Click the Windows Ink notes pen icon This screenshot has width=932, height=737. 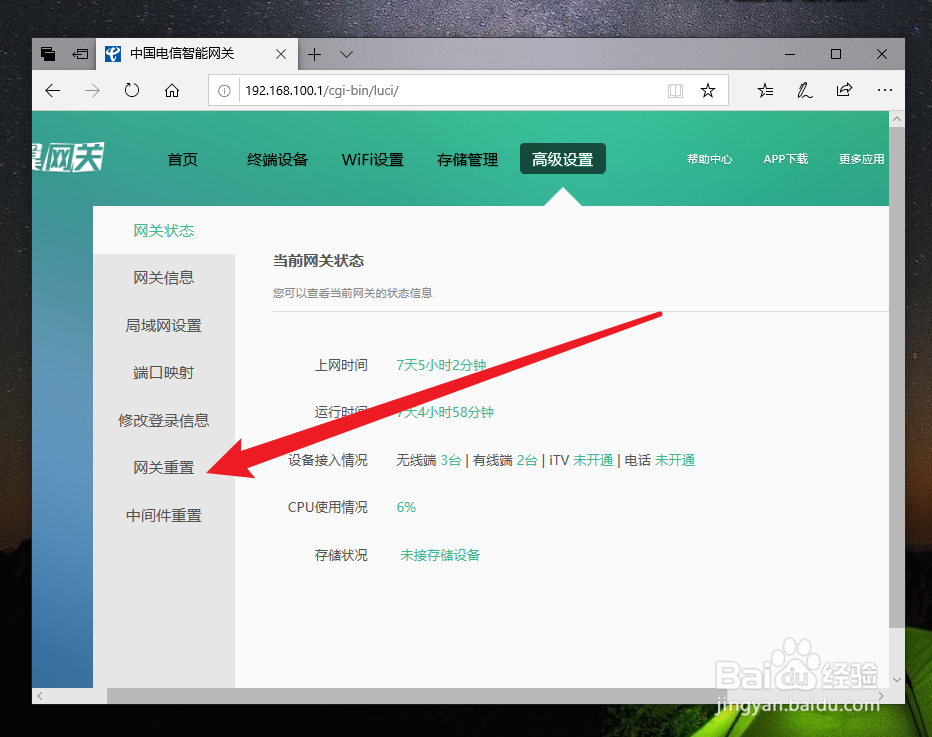click(x=804, y=90)
